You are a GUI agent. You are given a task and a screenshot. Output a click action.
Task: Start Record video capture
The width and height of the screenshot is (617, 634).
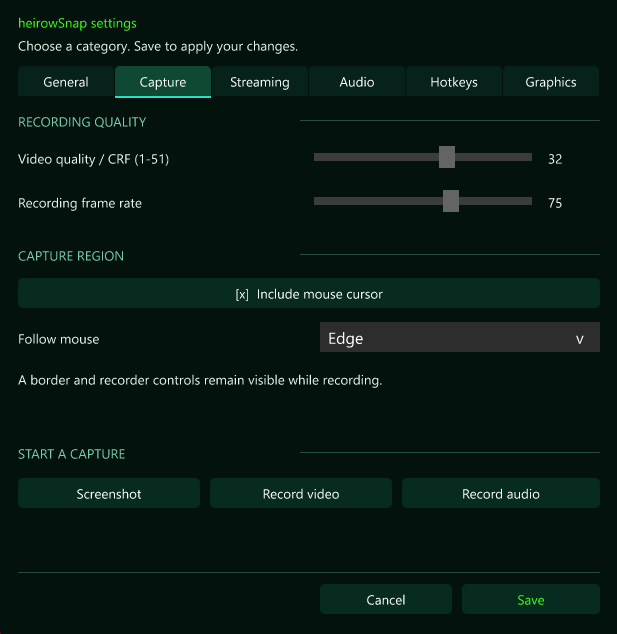[301, 493]
